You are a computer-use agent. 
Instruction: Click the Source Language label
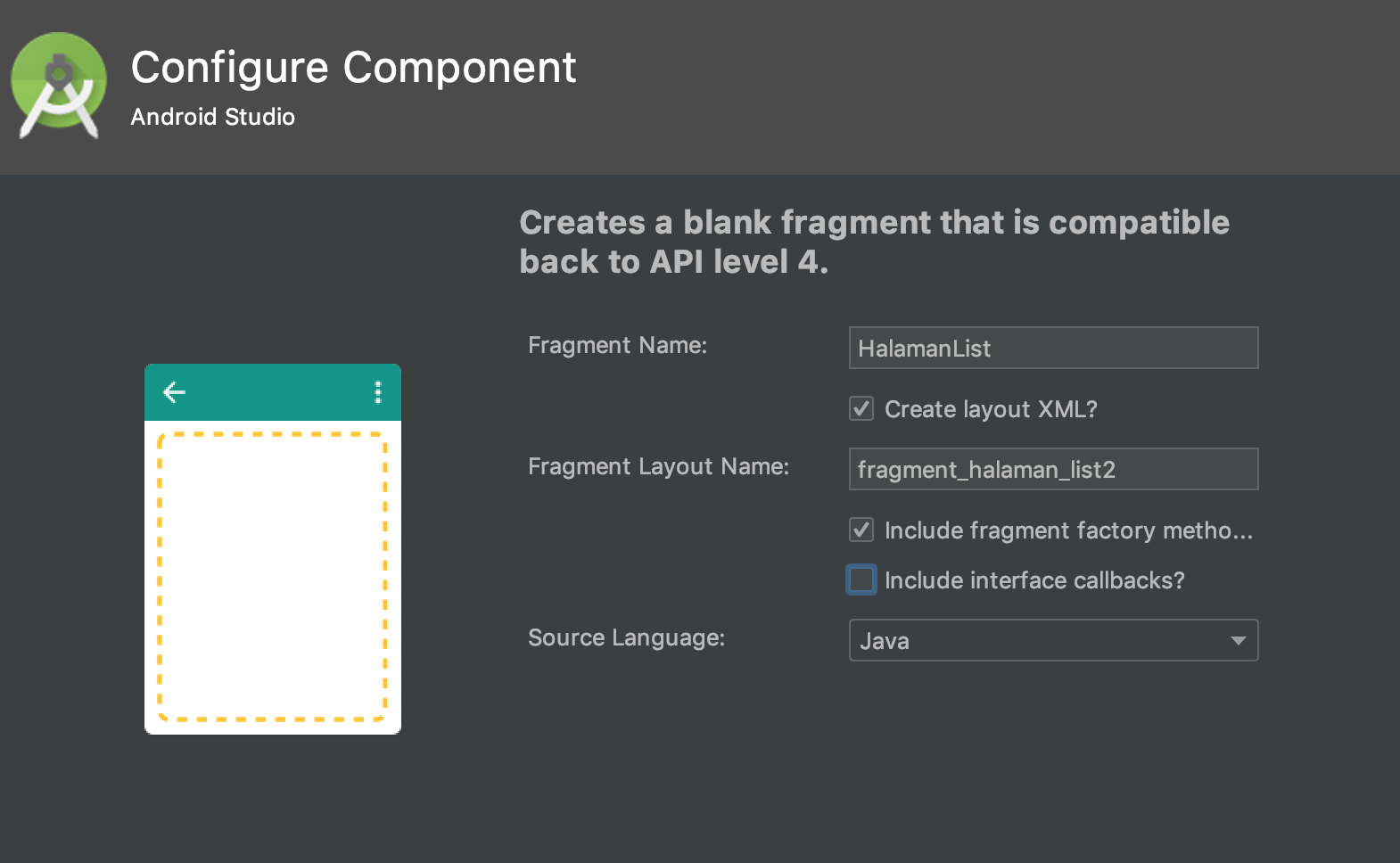[x=626, y=637]
